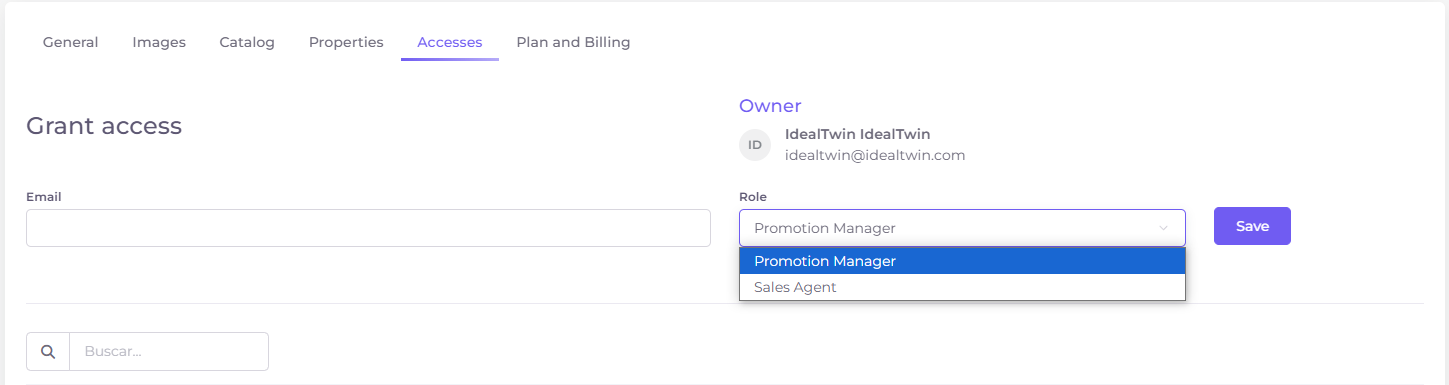Click the Owner section heading
The width and height of the screenshot is (1449, 385).
click(x=770, y=106)
